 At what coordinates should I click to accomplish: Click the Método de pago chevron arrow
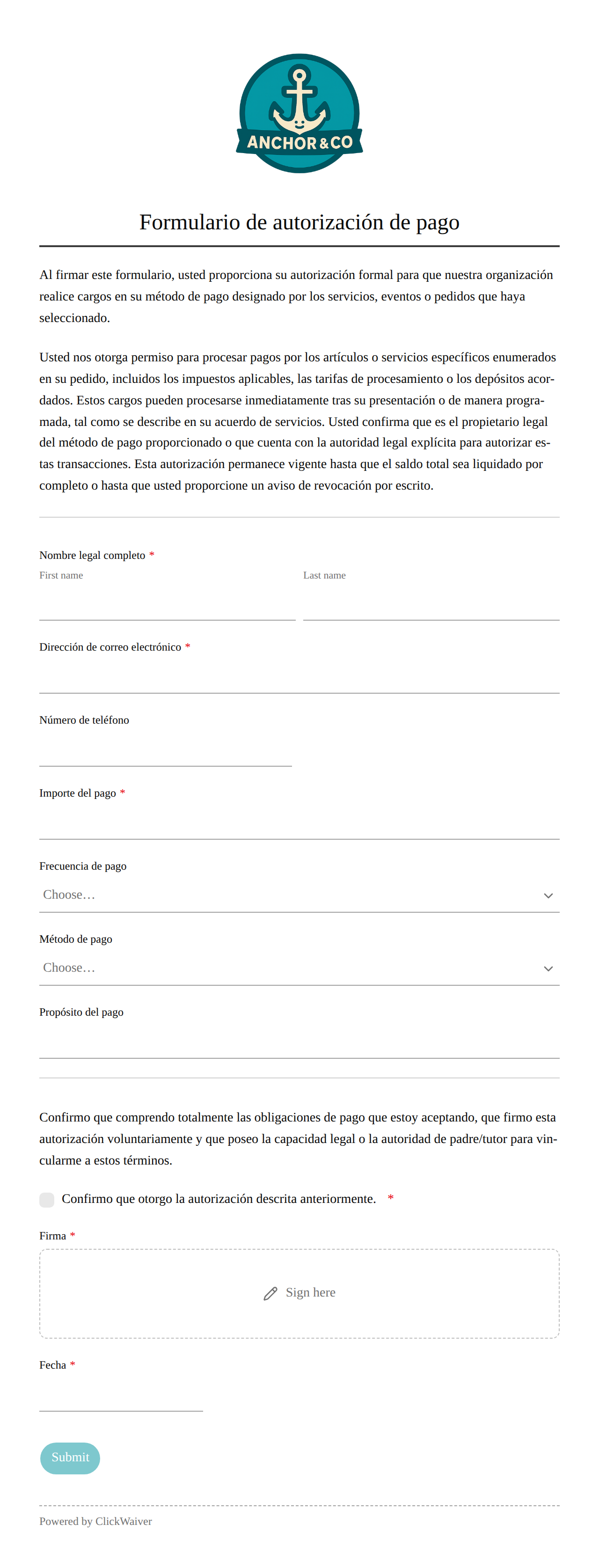tap(548, 968)
